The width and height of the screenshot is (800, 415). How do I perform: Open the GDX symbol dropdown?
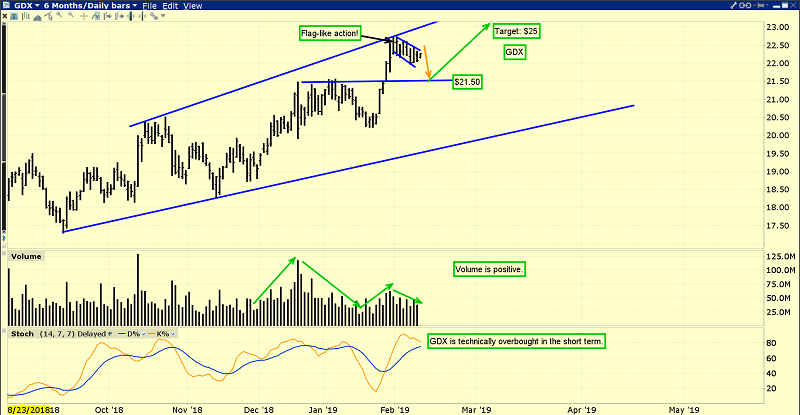(x=26, y=6)
